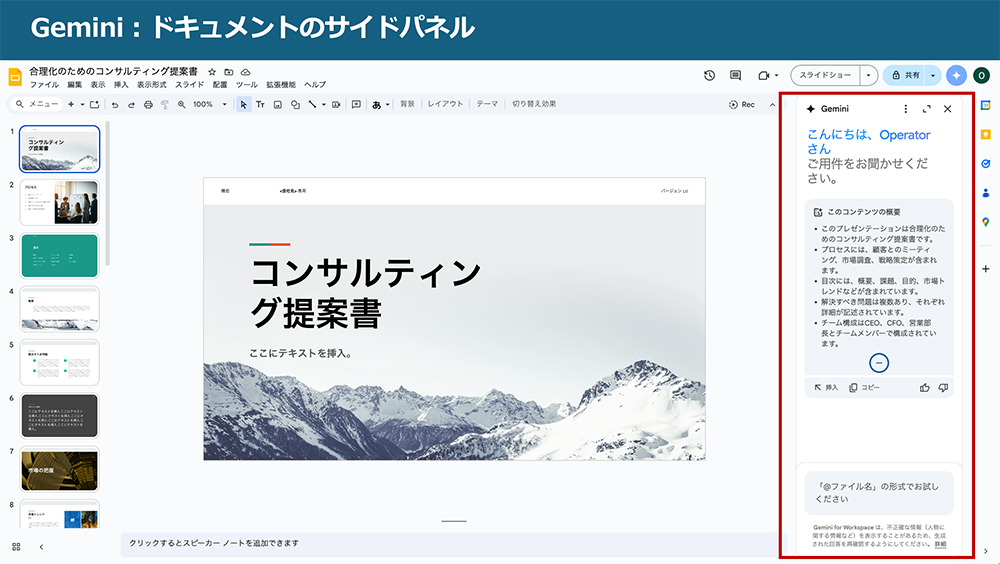The image size is (1000, 564).
Task: Give thumbs up to summary
Action: pyautogui.click(x=925, y=387)
